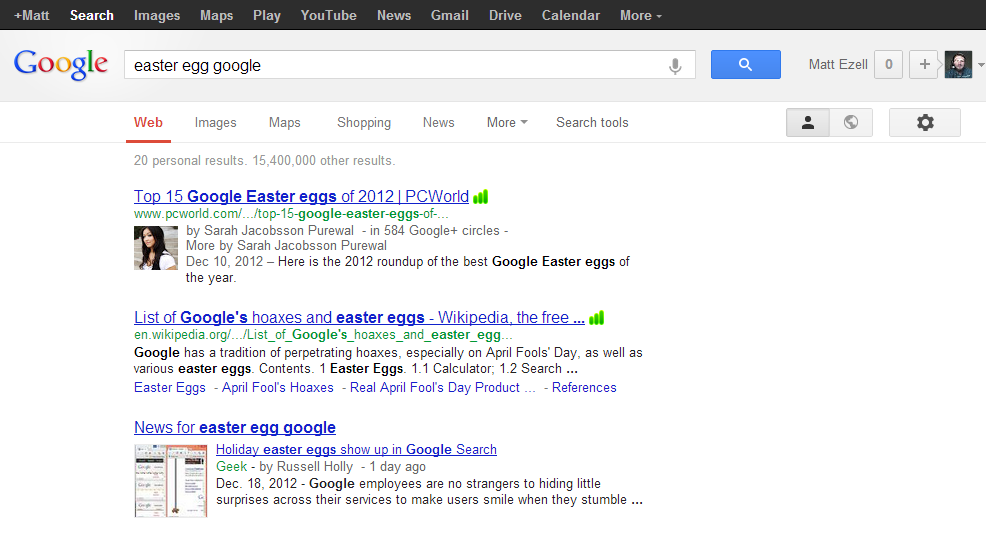The image size is (986, 542).
Task: Click the Matt Ezell name link
Action: point(838,64)
